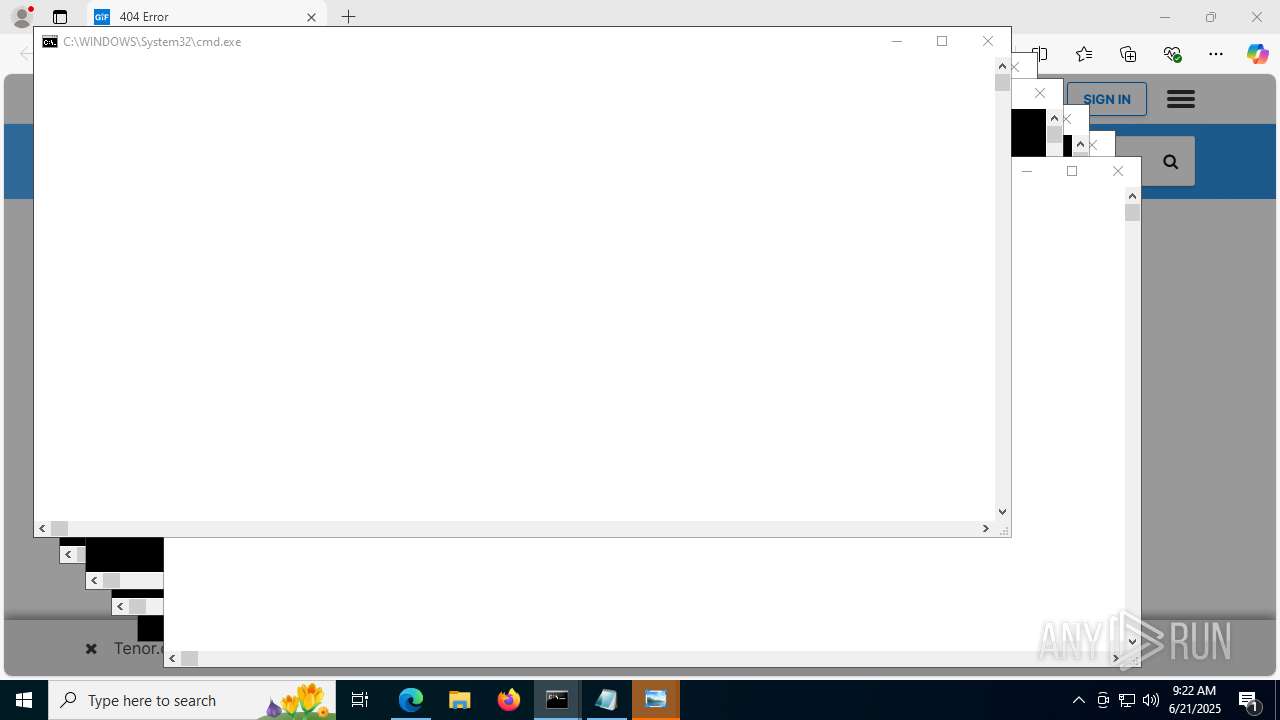Close the largest background cmd window
1280x720 pixels.
[1118, 171]
